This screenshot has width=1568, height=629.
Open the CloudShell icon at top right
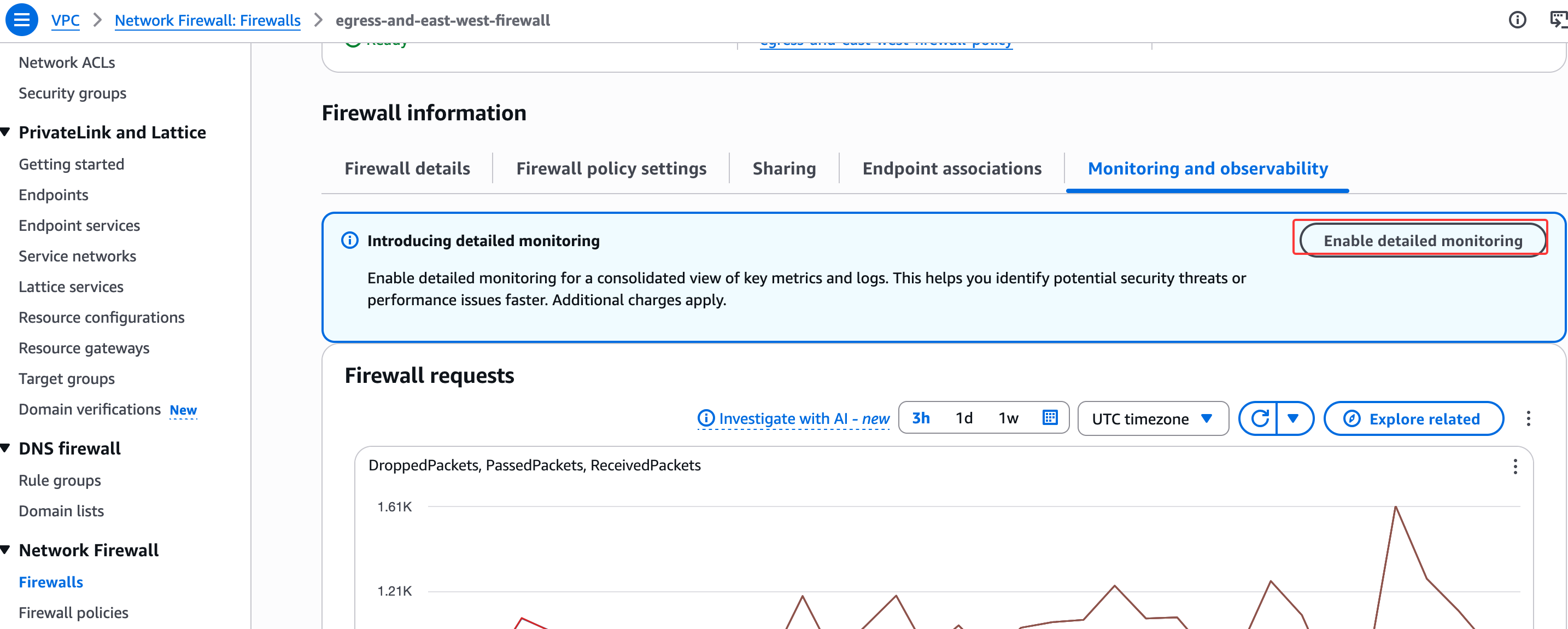click(1557, 20)
